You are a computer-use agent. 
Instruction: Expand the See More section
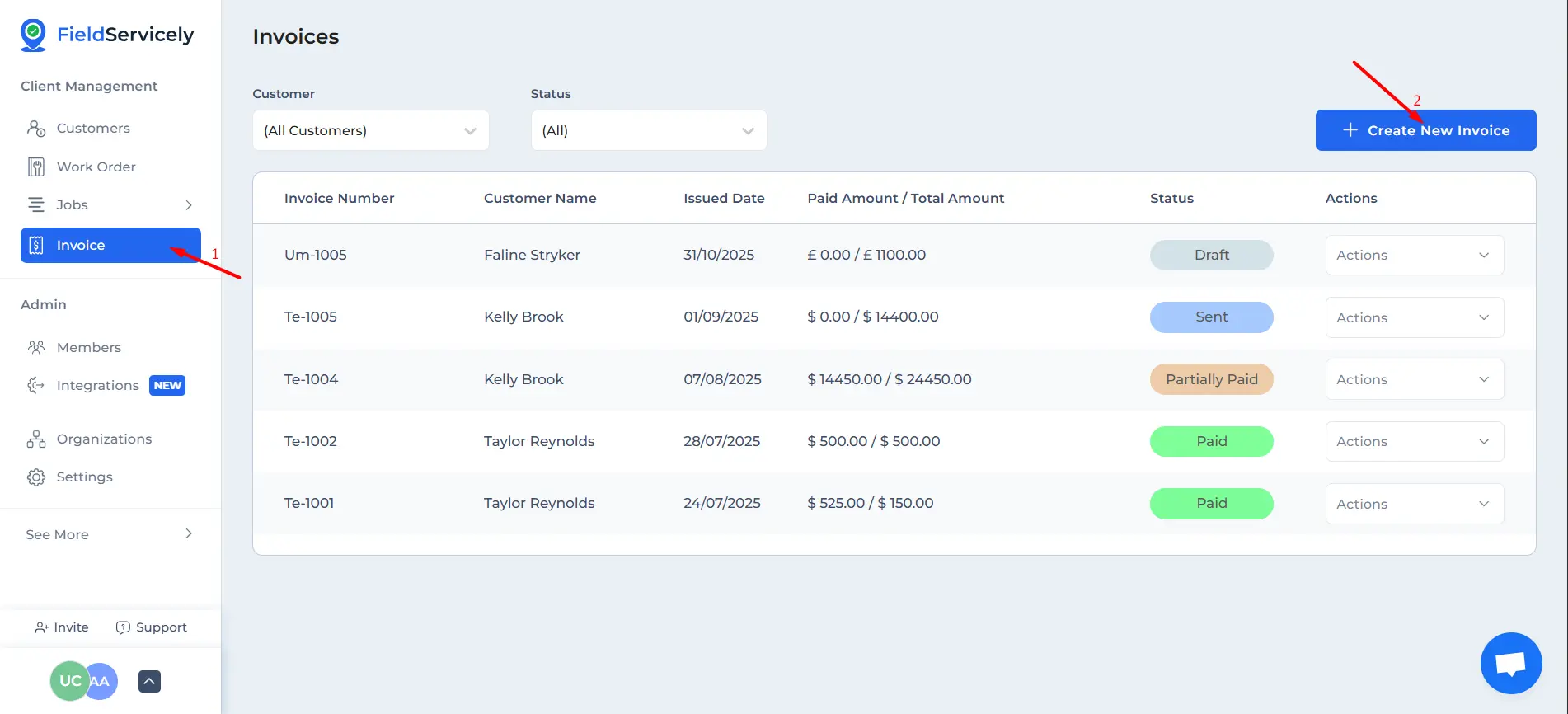tap(110, 534)
